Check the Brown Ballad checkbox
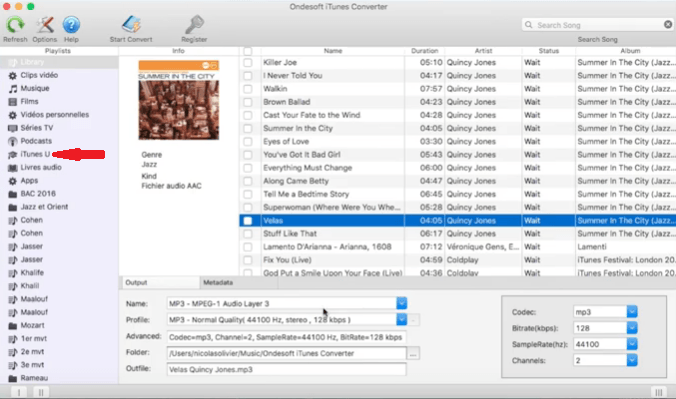 (248, 102)
